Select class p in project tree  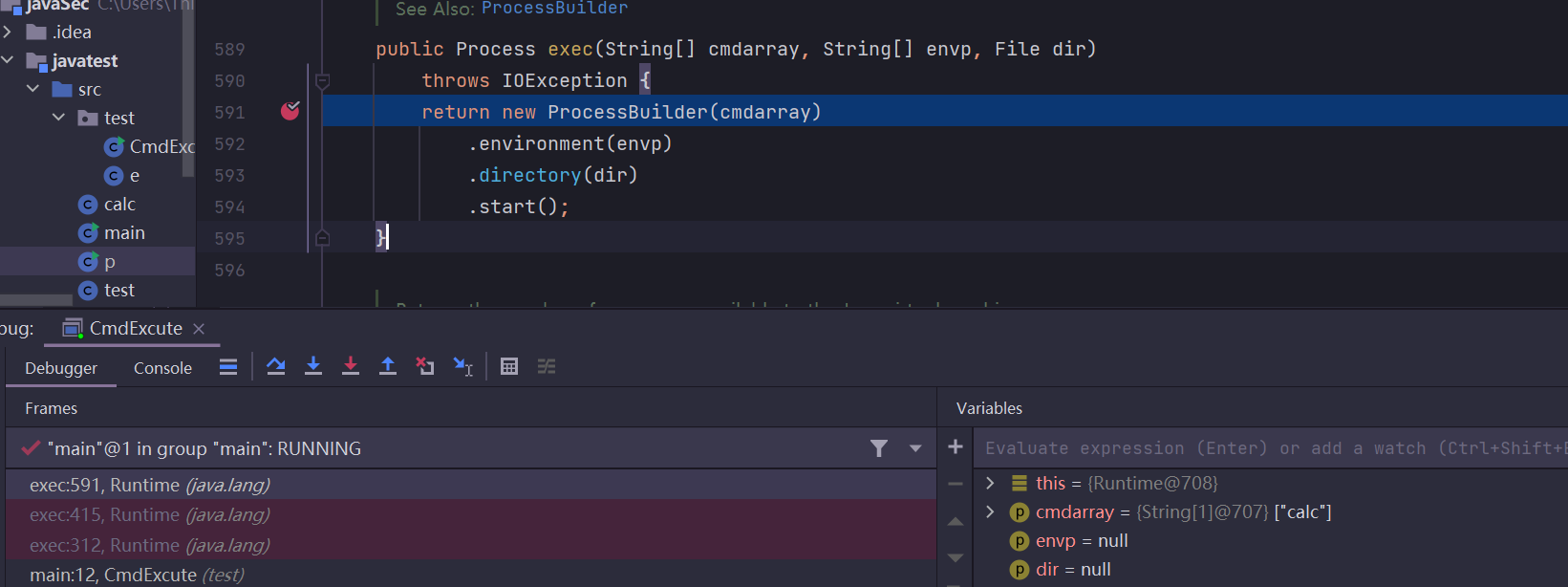click(x=97, y=261)
